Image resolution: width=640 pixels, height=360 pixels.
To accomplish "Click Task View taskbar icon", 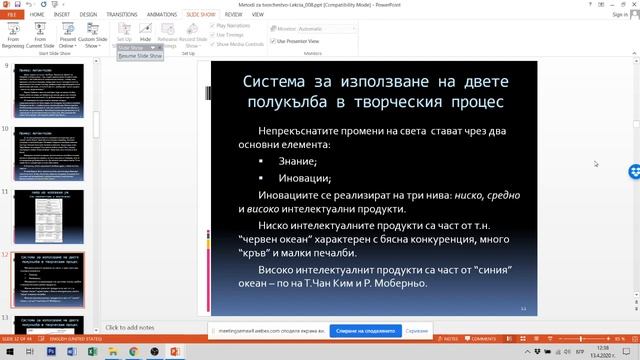I will pyautogui.click(x=30, y=351).
